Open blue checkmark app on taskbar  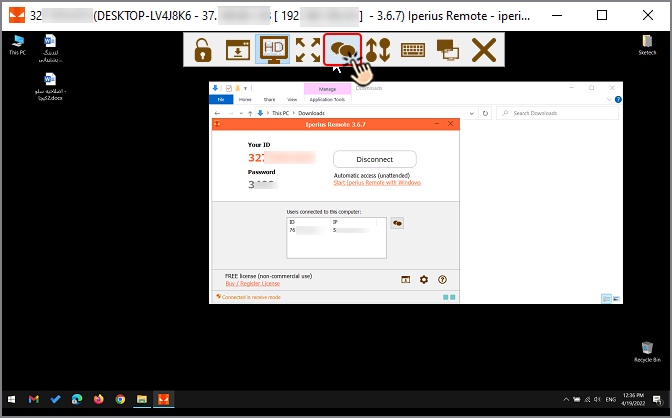point(55,399)
